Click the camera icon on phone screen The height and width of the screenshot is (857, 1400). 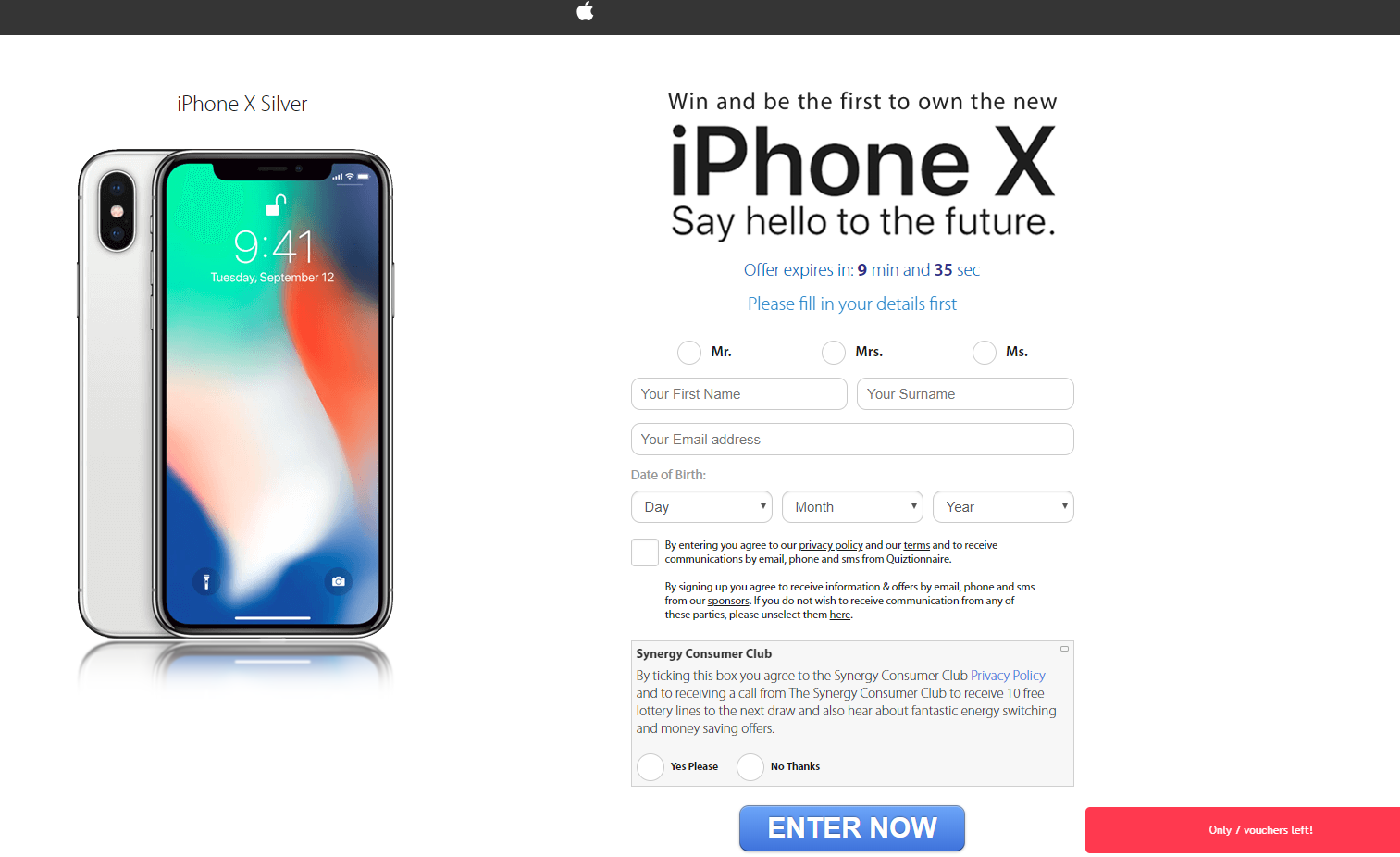pyautogui.click(x=339, y=581)
